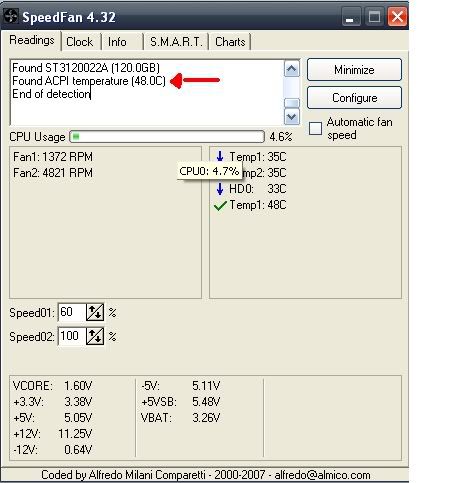Open the Charts tab

click(230, 42)
